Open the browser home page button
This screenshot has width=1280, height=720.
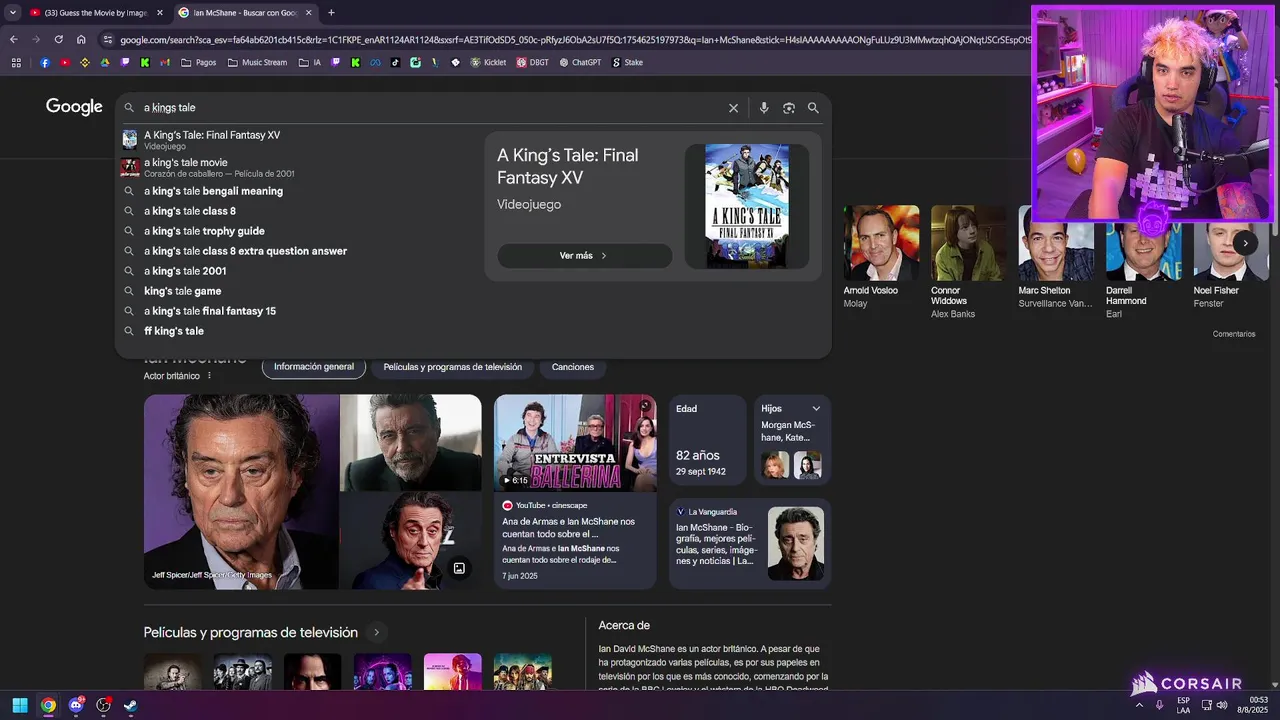point(81,40)
